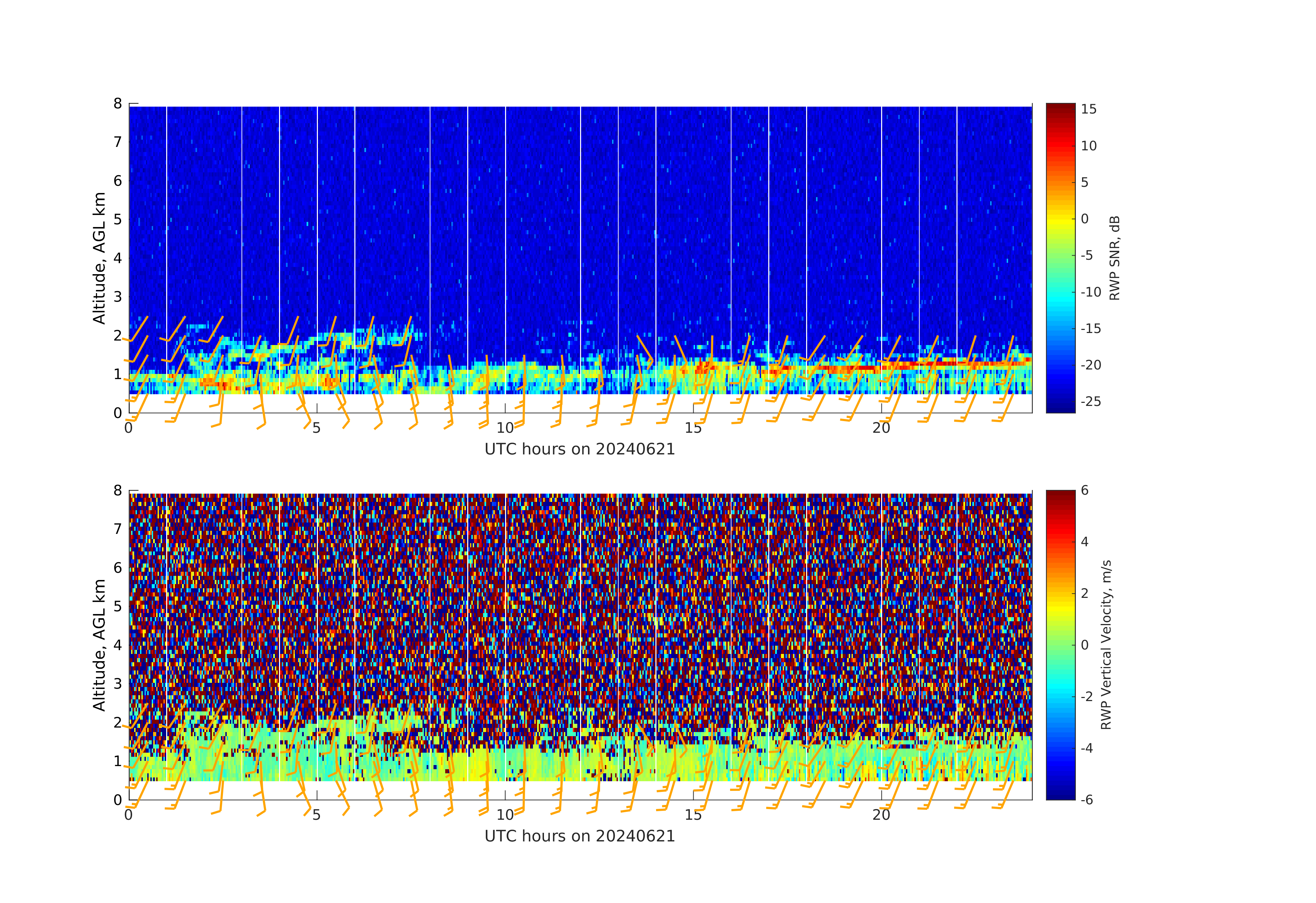Click x-axis tick 5 under top plot
Screen dimensions: 1316x903
(317, 428)
